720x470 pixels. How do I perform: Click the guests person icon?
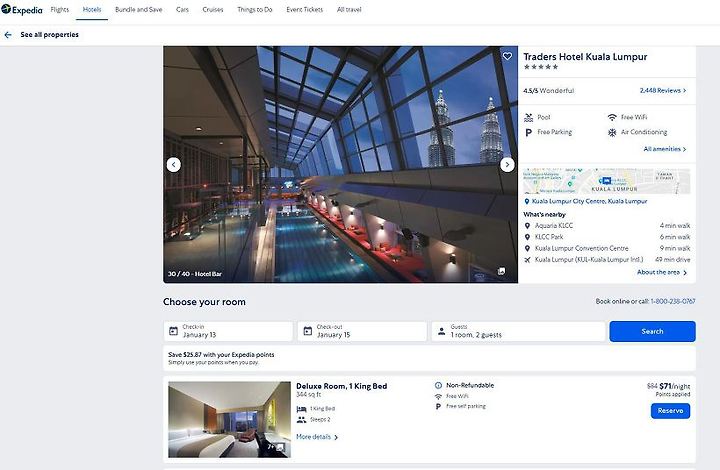[441, 331]
